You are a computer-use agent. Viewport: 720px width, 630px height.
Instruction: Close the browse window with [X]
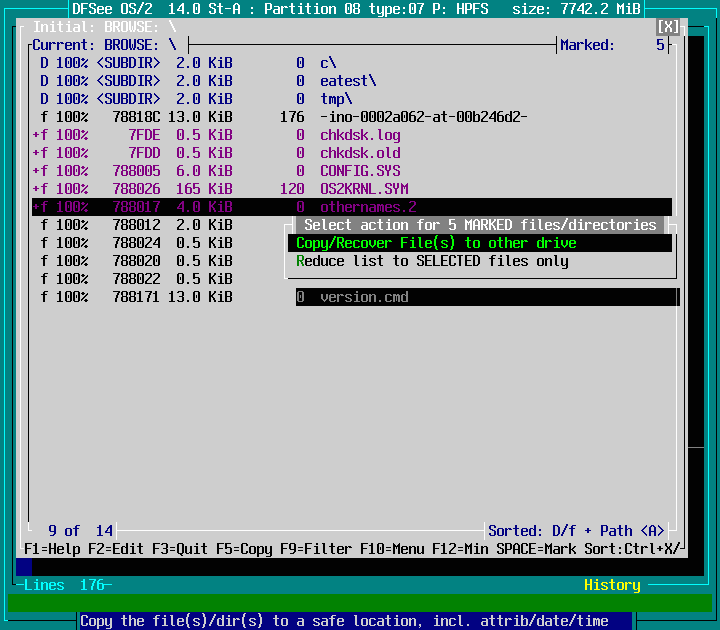coord(668,27)
